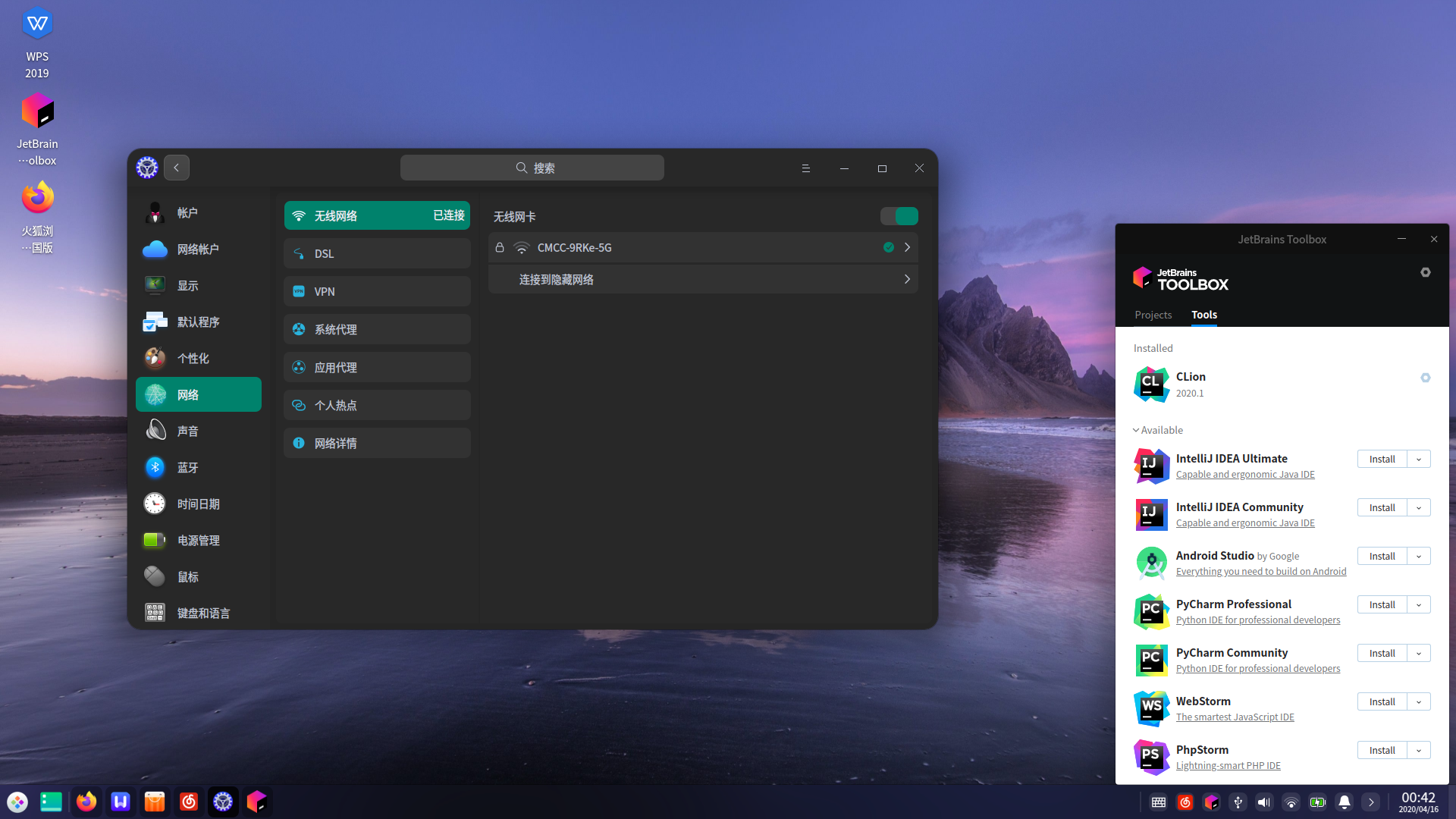Open the WPS 2019 desktop icon
Image resolution: width=1456 pixels, height=819 pixels.
(x=37, y=43)
